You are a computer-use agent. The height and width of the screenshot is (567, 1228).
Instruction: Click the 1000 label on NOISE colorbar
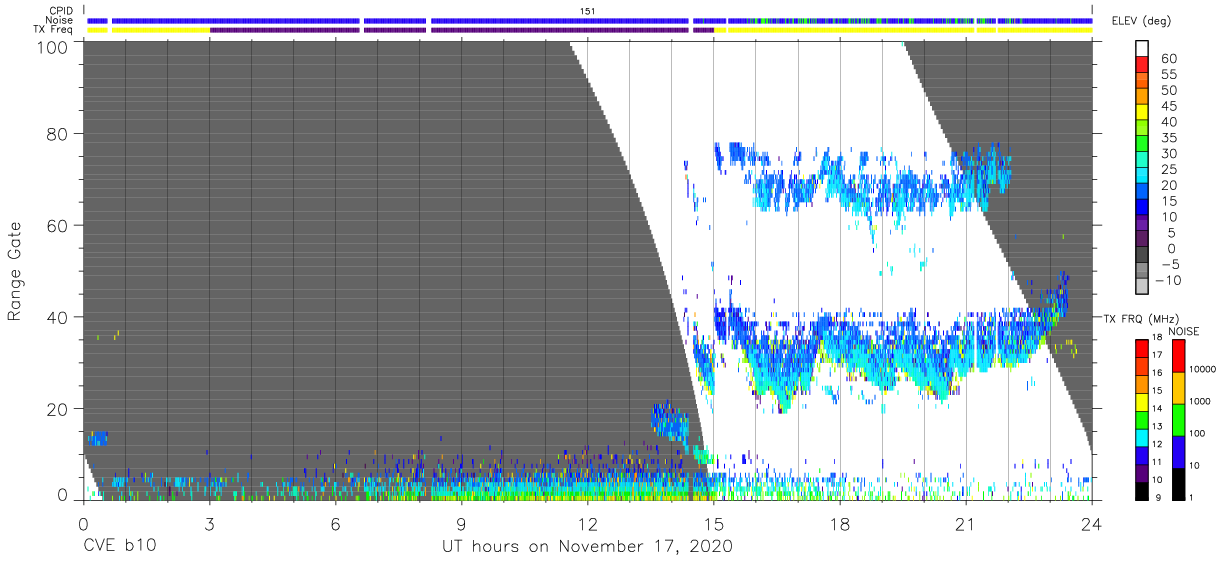tap(1202, 401)
